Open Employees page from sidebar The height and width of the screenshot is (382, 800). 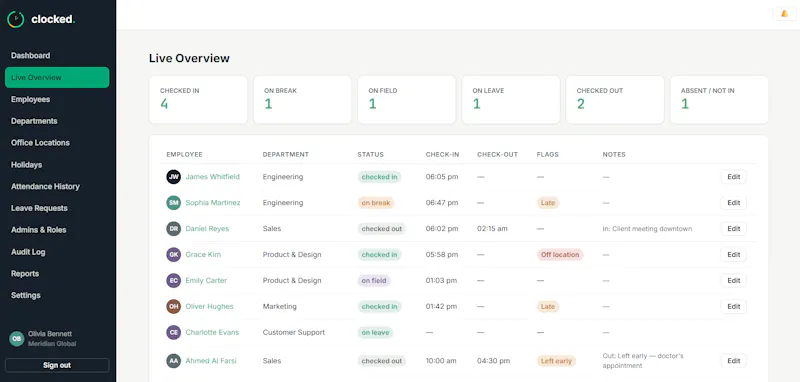tap(57, 99)
